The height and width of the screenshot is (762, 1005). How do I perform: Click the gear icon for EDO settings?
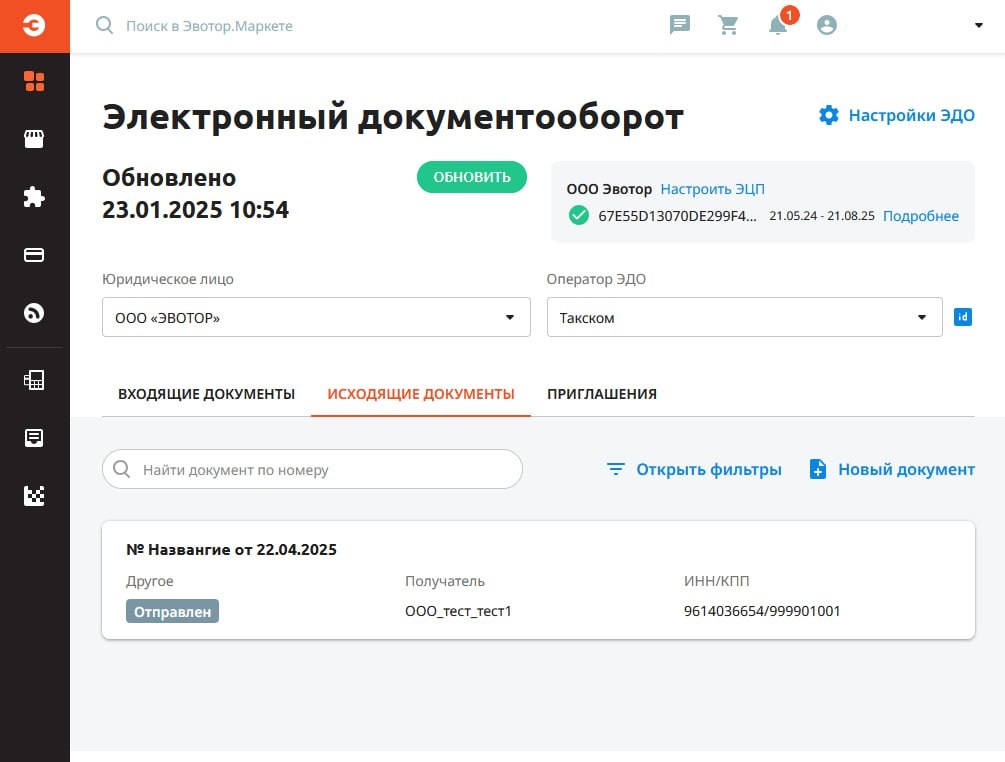829,115
